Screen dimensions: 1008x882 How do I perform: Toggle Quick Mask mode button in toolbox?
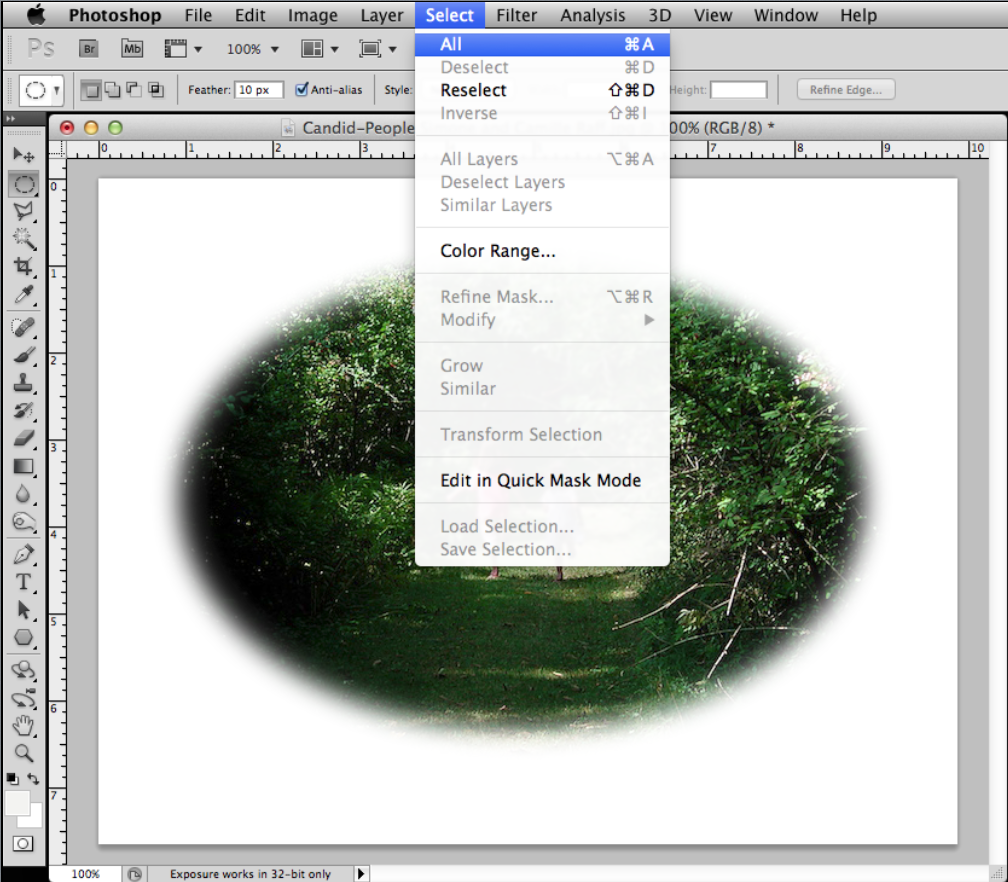click(x=22, y=843)
